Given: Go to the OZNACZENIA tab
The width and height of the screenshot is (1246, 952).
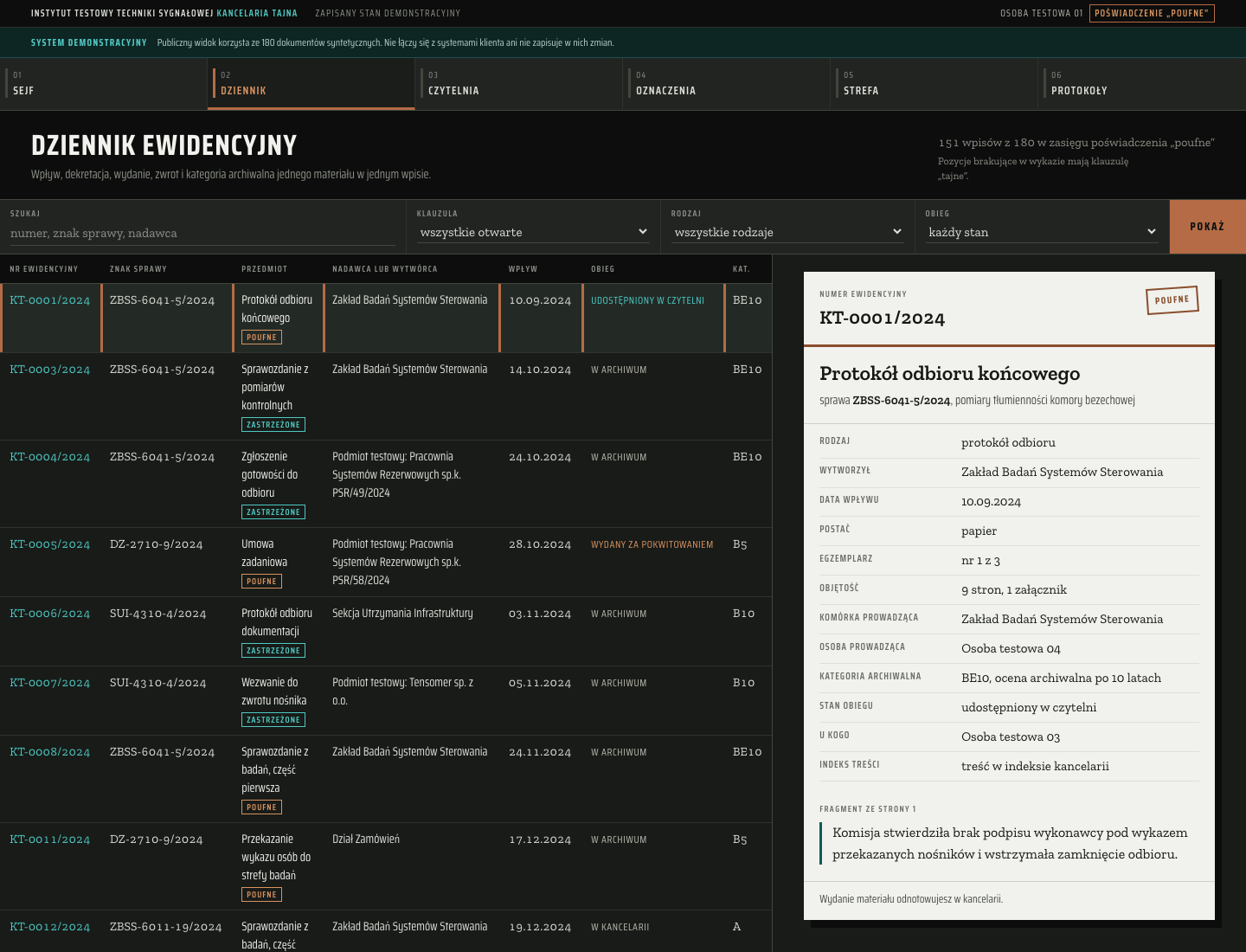Looking at the screenshot, I should pos(727,84).
